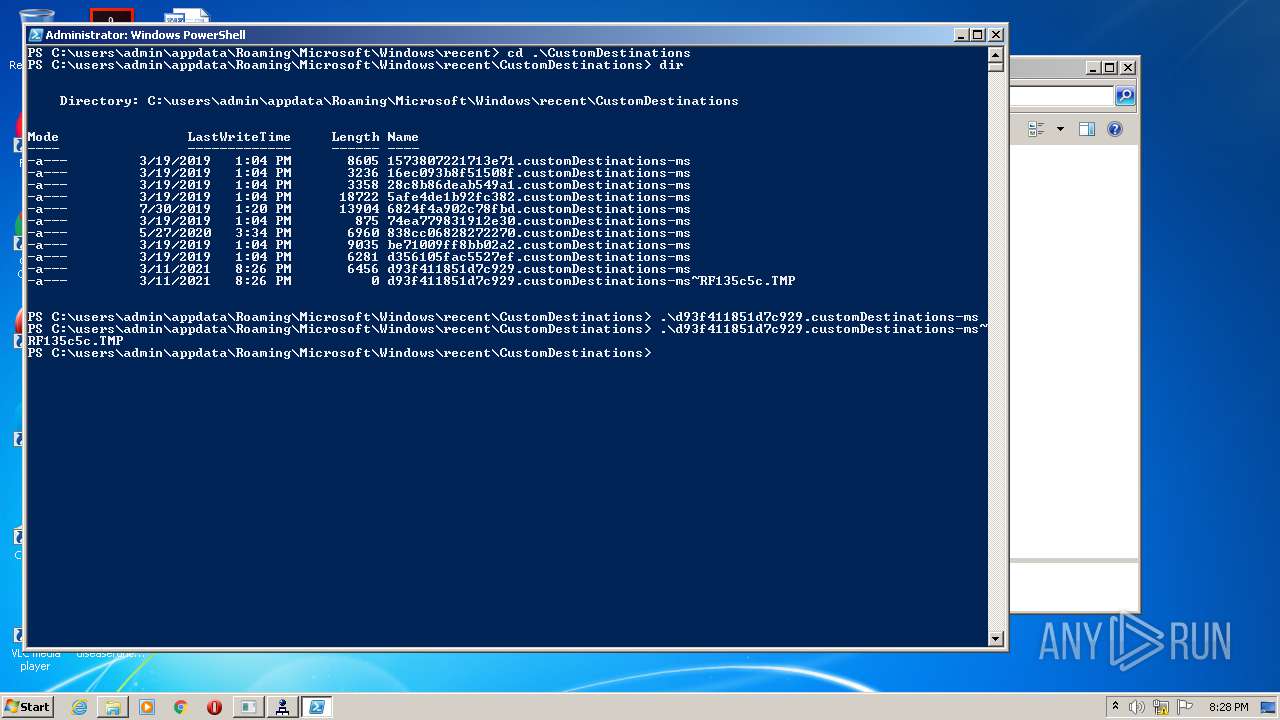Click Show Desktop at taskbar end
The image size is (1280, 720).
[x=1270, y=707]
